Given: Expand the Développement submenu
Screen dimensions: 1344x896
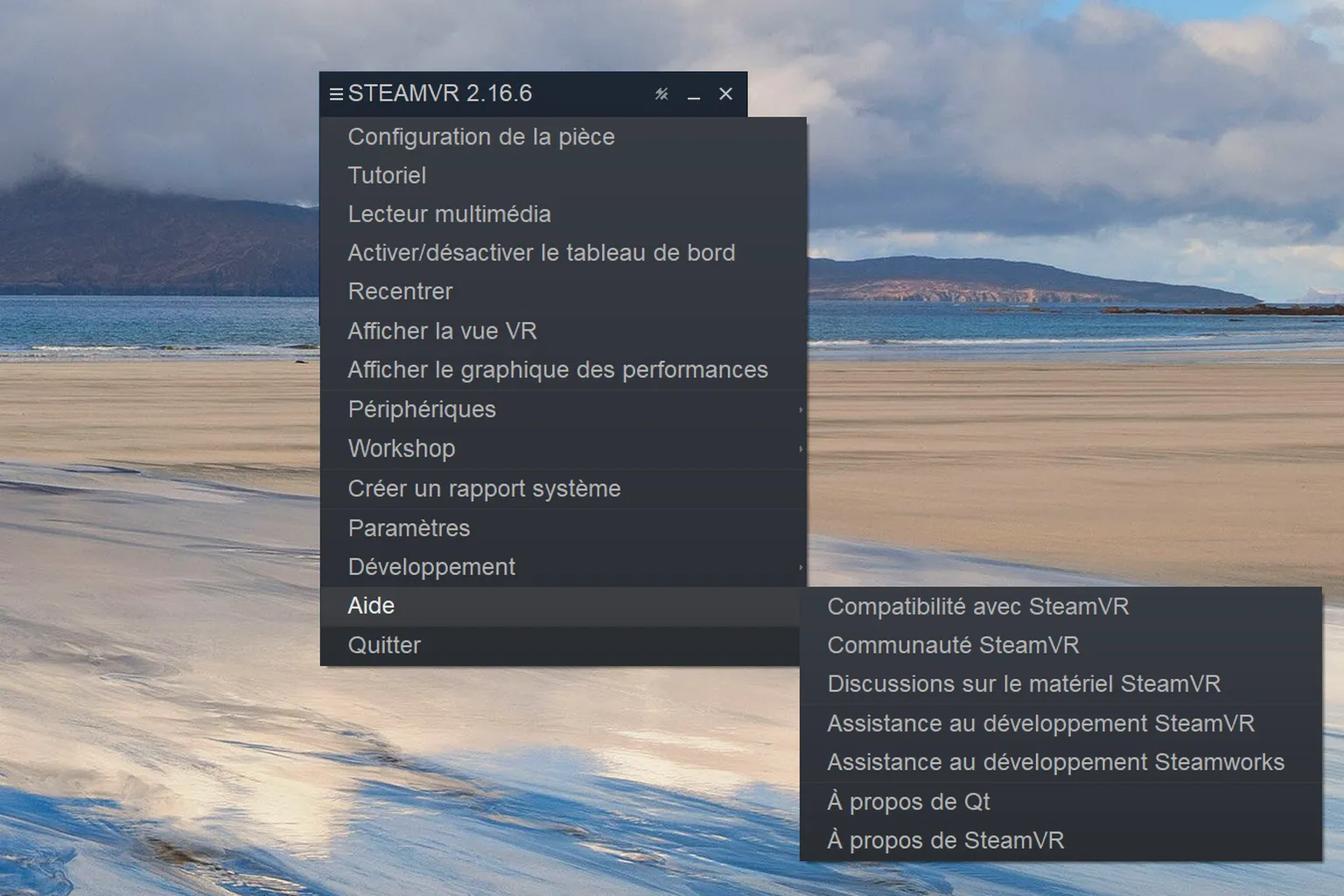Looking at the screenshot, I should point(563,567).
